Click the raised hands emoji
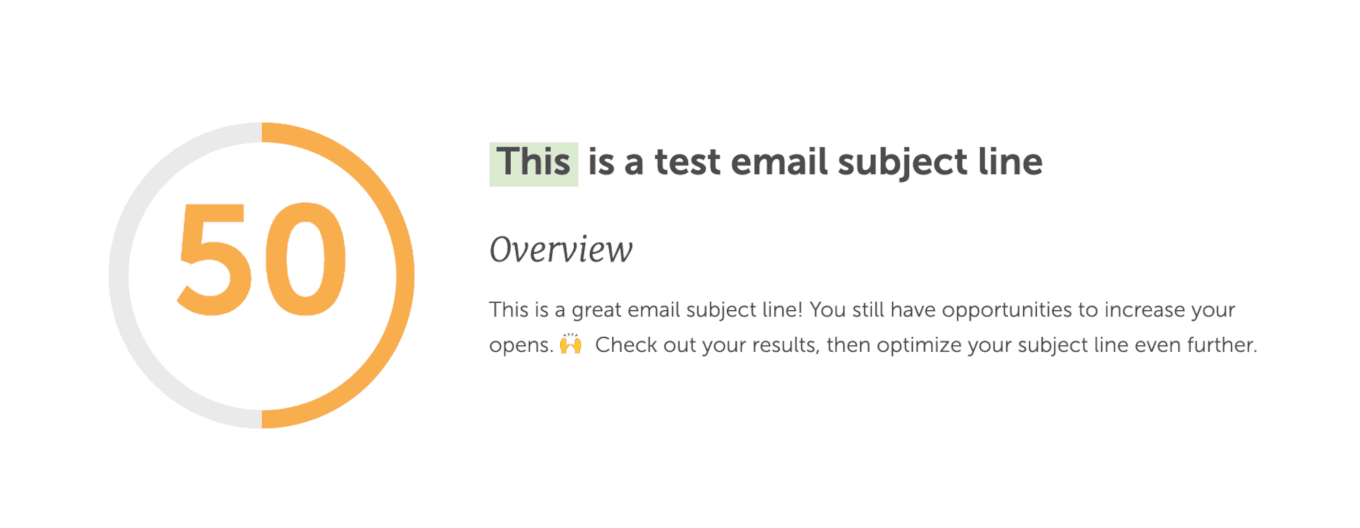Image resolution: width=1360 pixels, height=528 pixels. pos(570,345)
